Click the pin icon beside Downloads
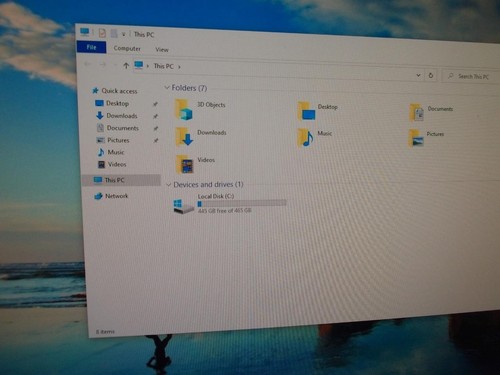500x375 pixels. click(155, 116)
